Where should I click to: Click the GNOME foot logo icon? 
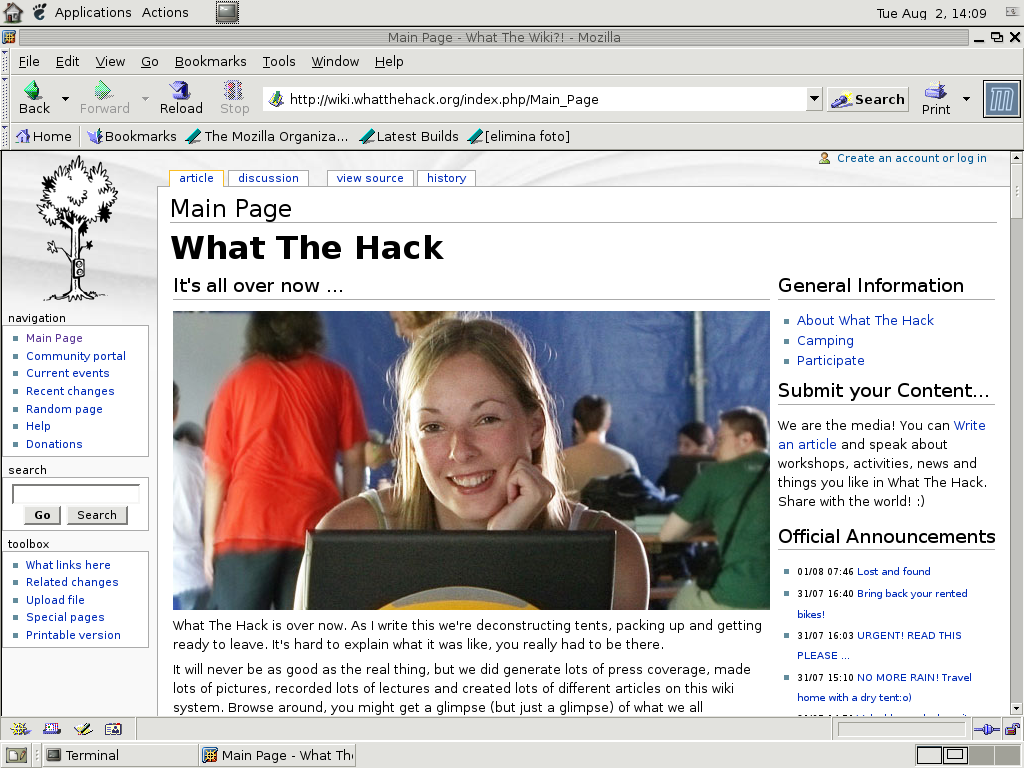tap(40, 12)
